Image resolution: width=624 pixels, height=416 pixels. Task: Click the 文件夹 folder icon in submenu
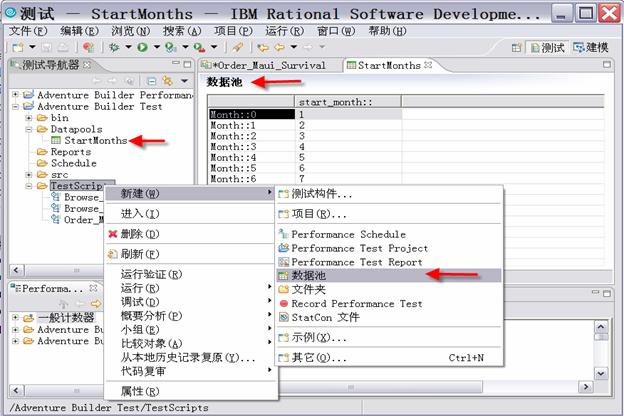[x=283, y=289]
